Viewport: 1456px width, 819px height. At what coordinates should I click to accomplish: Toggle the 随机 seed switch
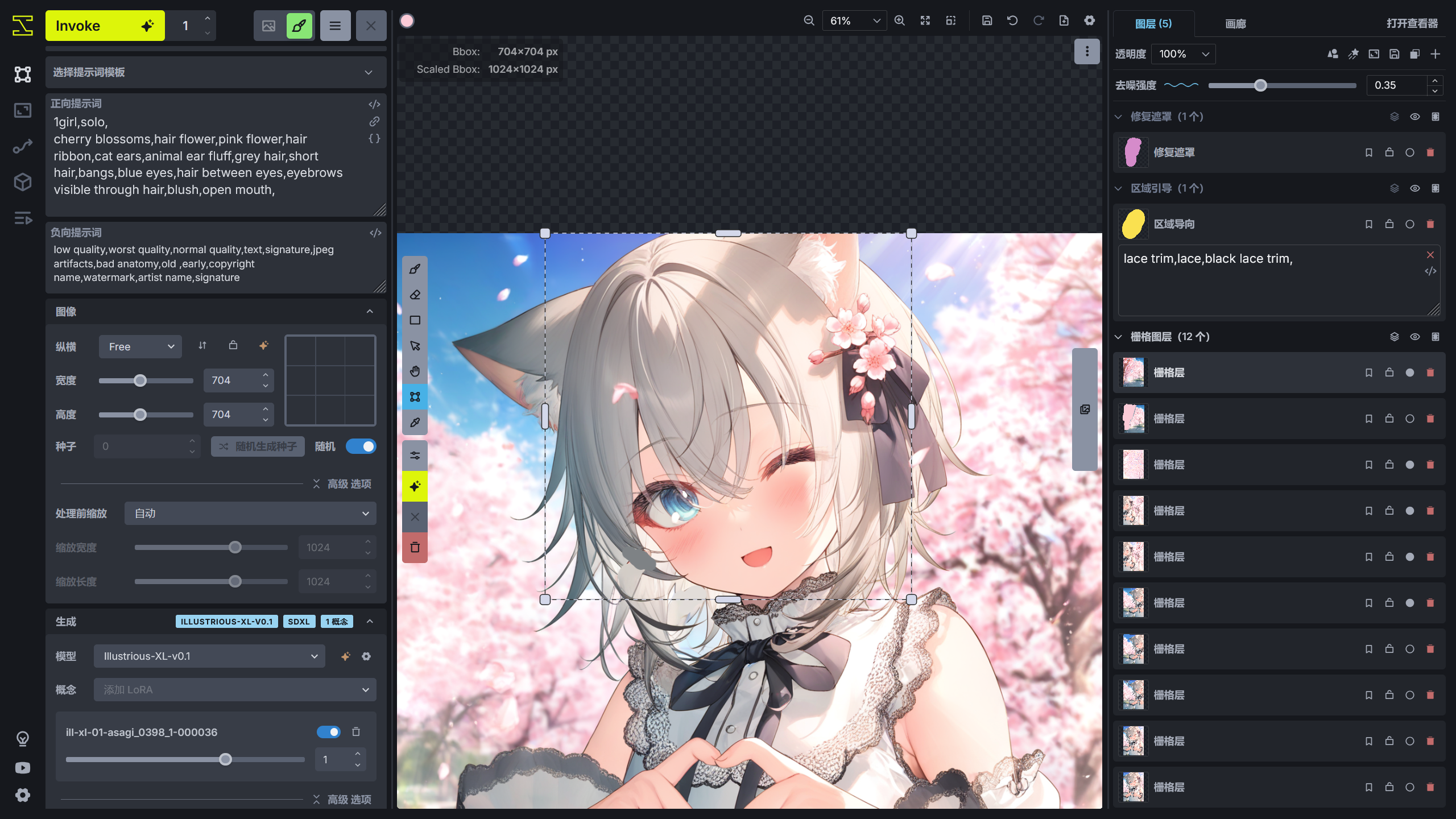[x=361, y=446]
